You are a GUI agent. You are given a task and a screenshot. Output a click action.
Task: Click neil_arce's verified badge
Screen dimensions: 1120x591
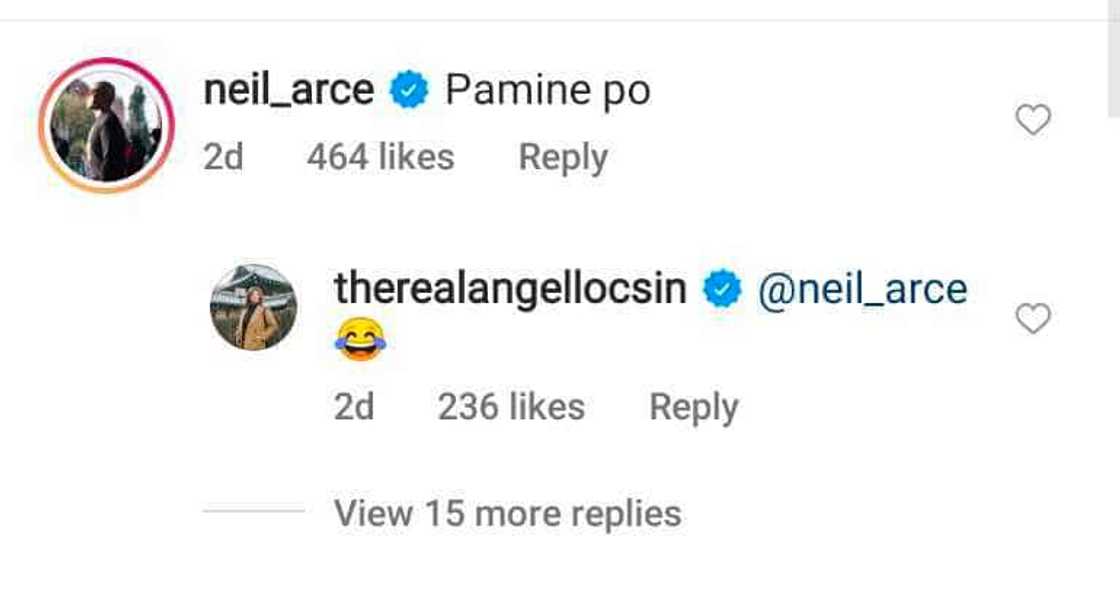(409, 92)
